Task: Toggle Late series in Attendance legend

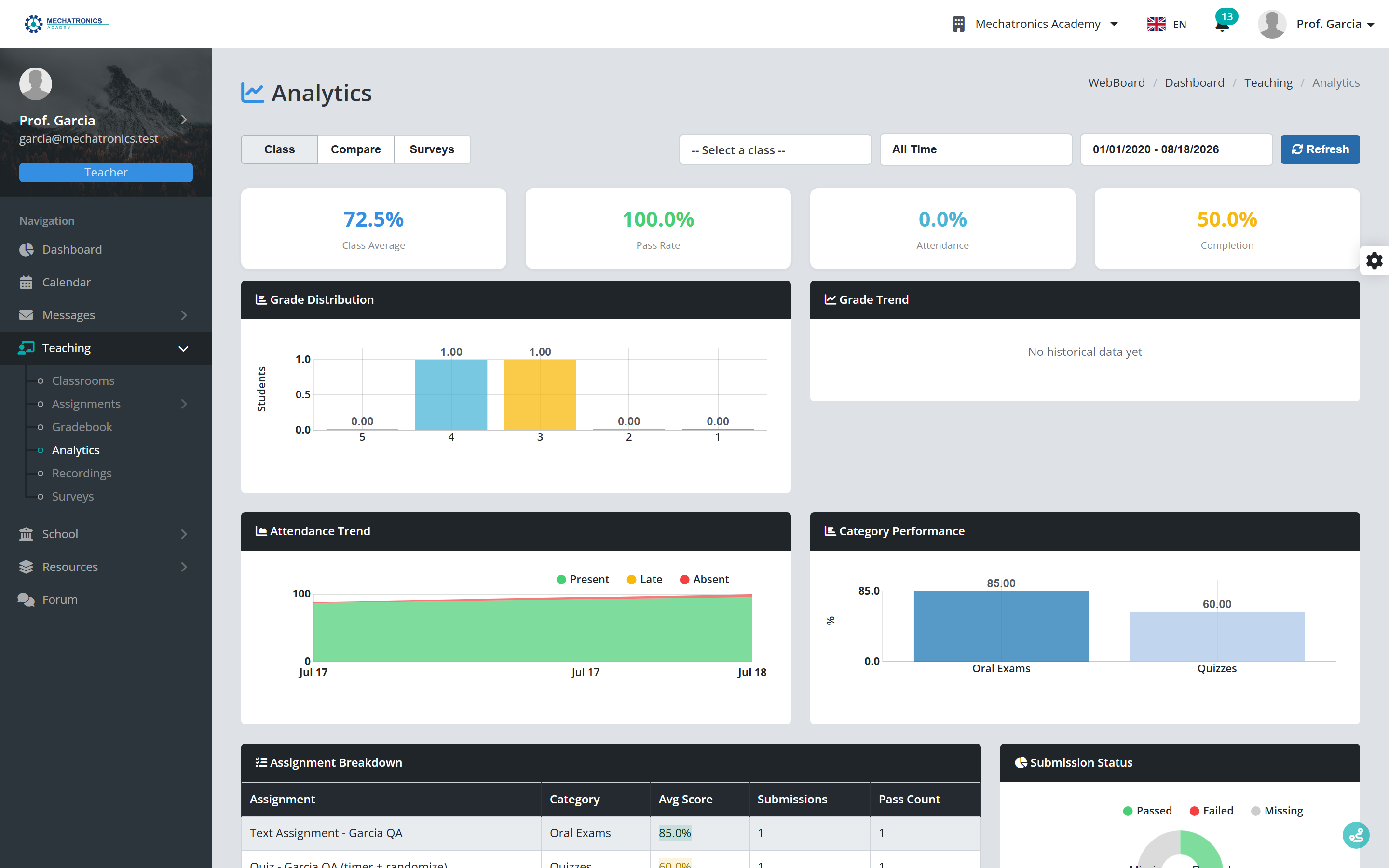Action: pyautogui.click(x=644, y=579)
